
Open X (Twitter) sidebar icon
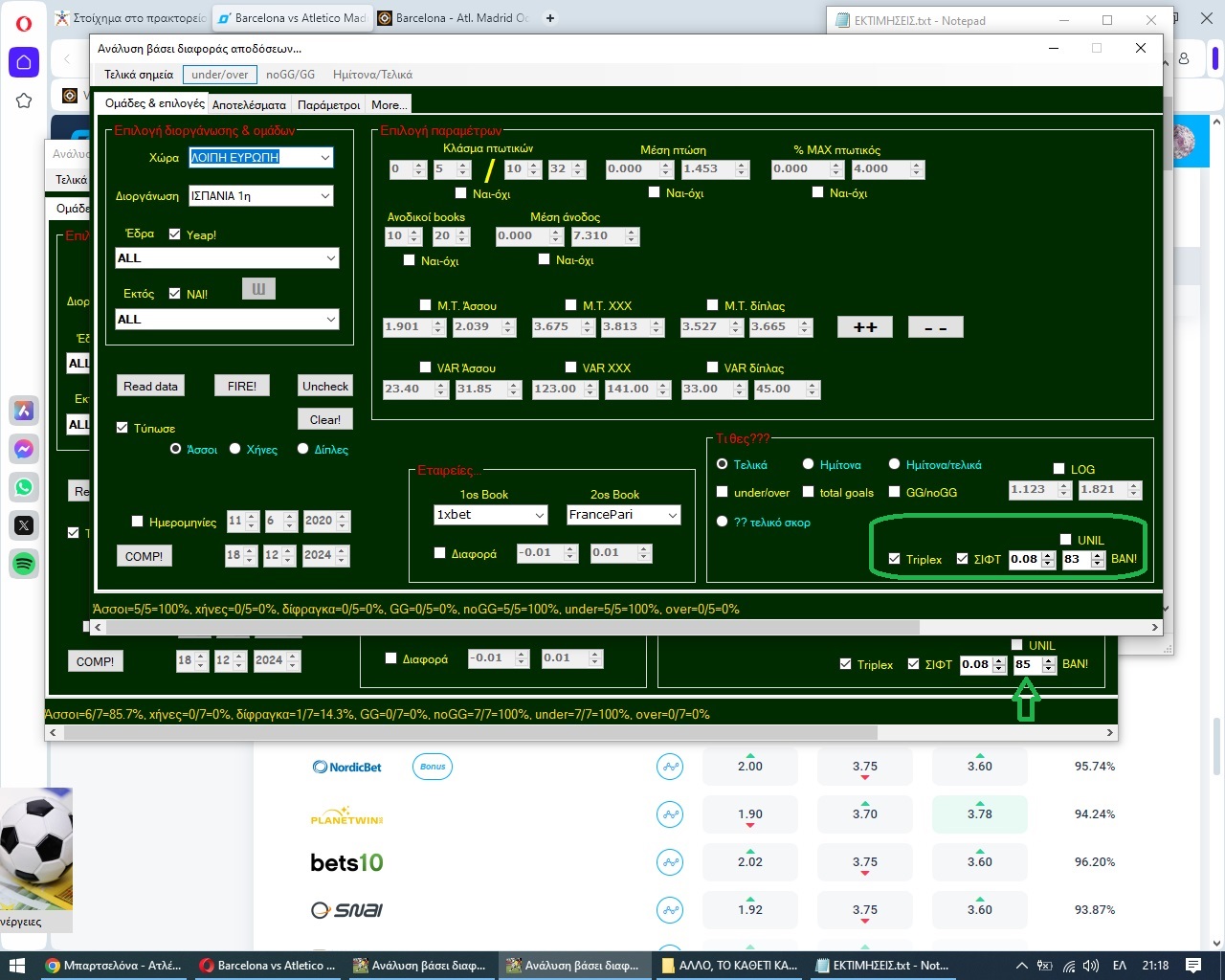pyautogui.click(x=24, y=525)
